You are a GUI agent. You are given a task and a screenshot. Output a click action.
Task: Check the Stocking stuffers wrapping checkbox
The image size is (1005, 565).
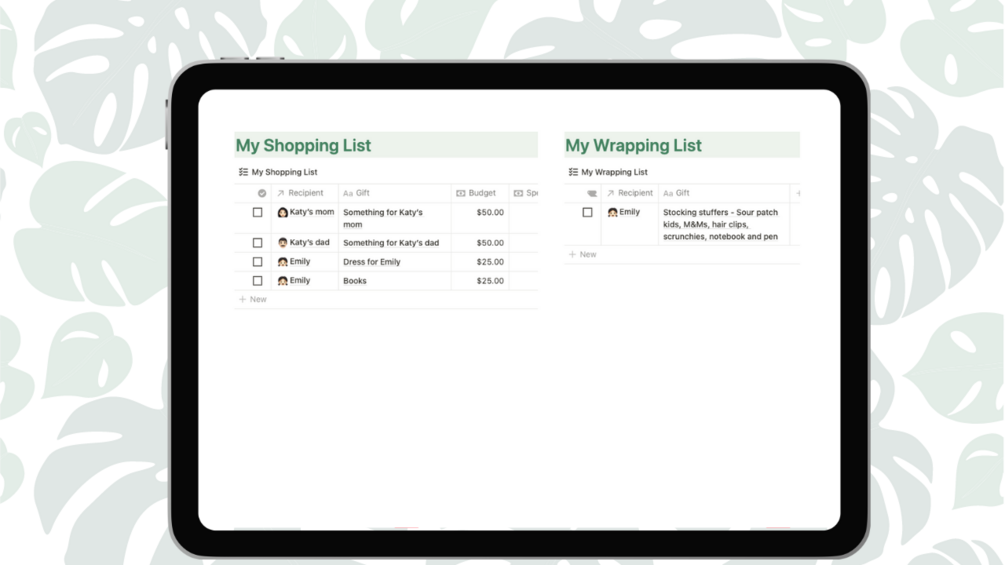coord(587,212)
